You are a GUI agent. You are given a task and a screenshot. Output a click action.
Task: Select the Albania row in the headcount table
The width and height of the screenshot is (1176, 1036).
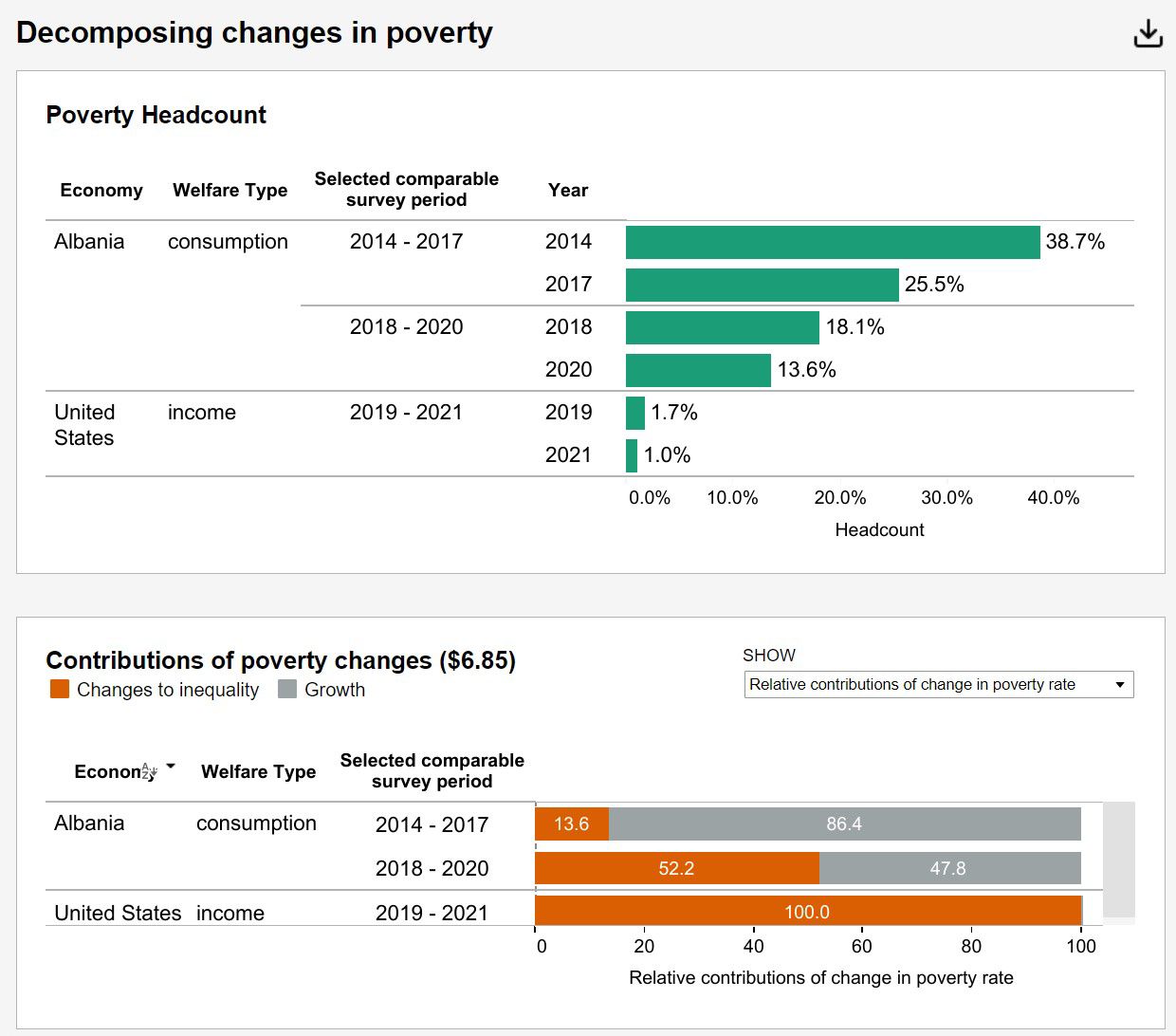point(90,241)
